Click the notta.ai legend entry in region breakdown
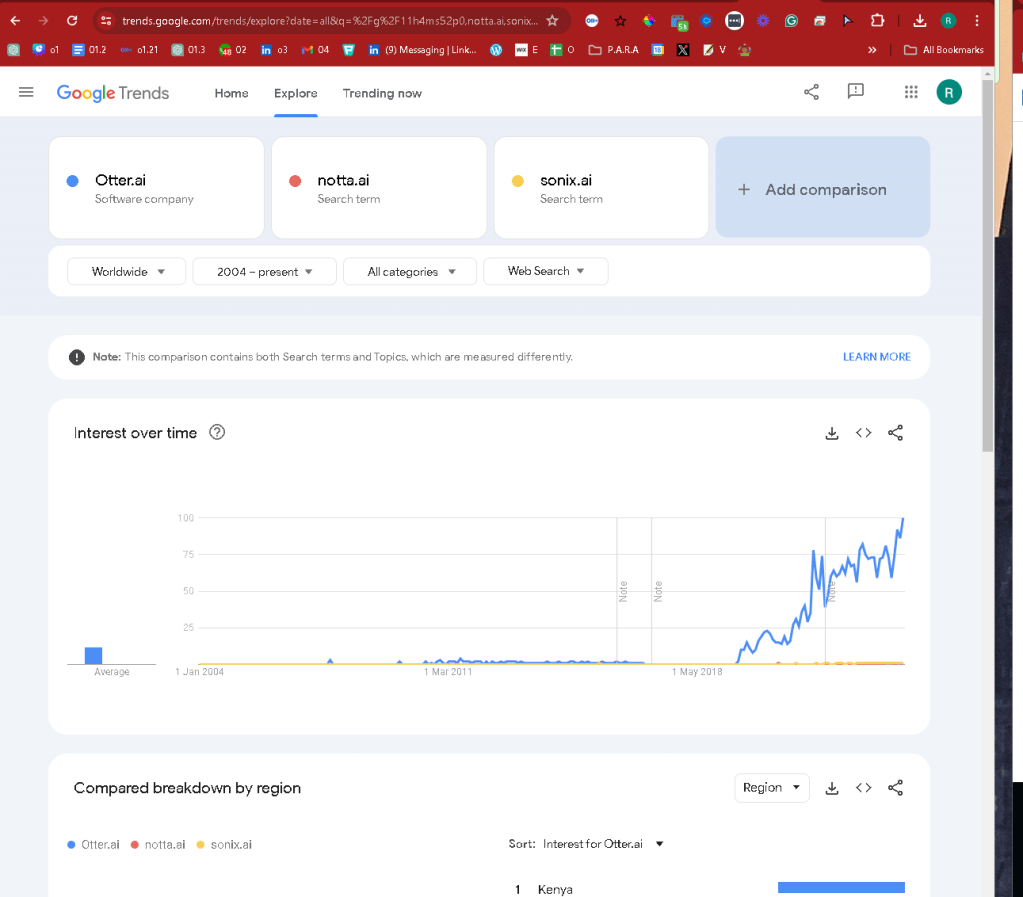This screenshot has width=1023, height=897. (158, 845)
